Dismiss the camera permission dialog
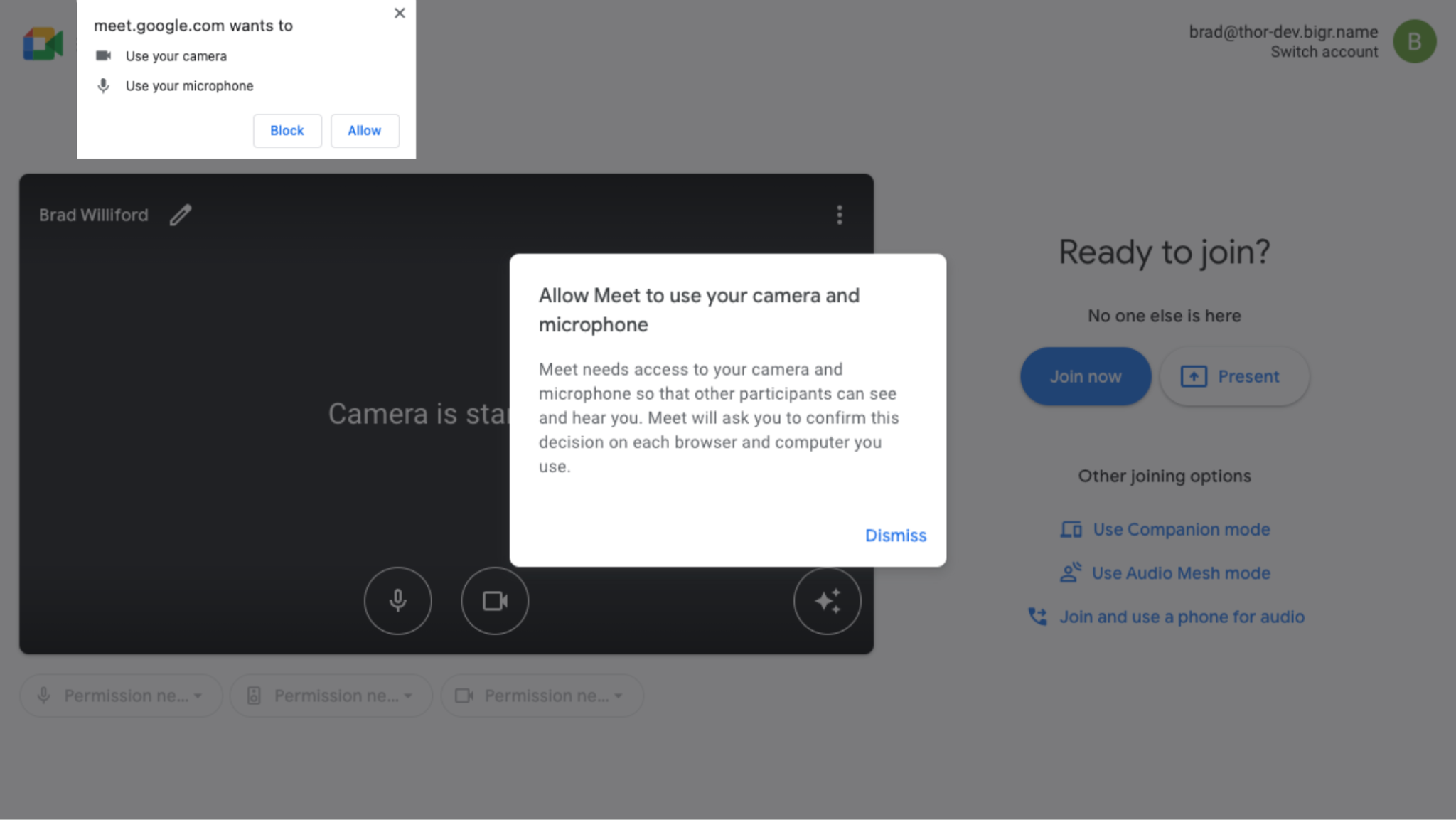Image resolution: width=1456 pixels, height=820 pixels. coord(896,535)
